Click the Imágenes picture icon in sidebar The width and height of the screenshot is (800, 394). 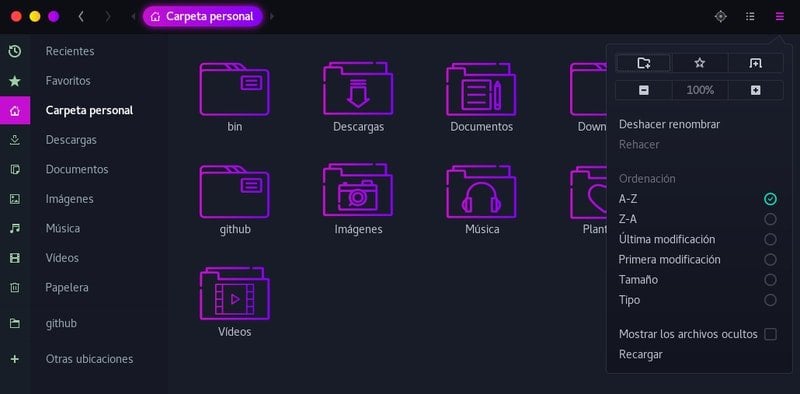point(15,199)
